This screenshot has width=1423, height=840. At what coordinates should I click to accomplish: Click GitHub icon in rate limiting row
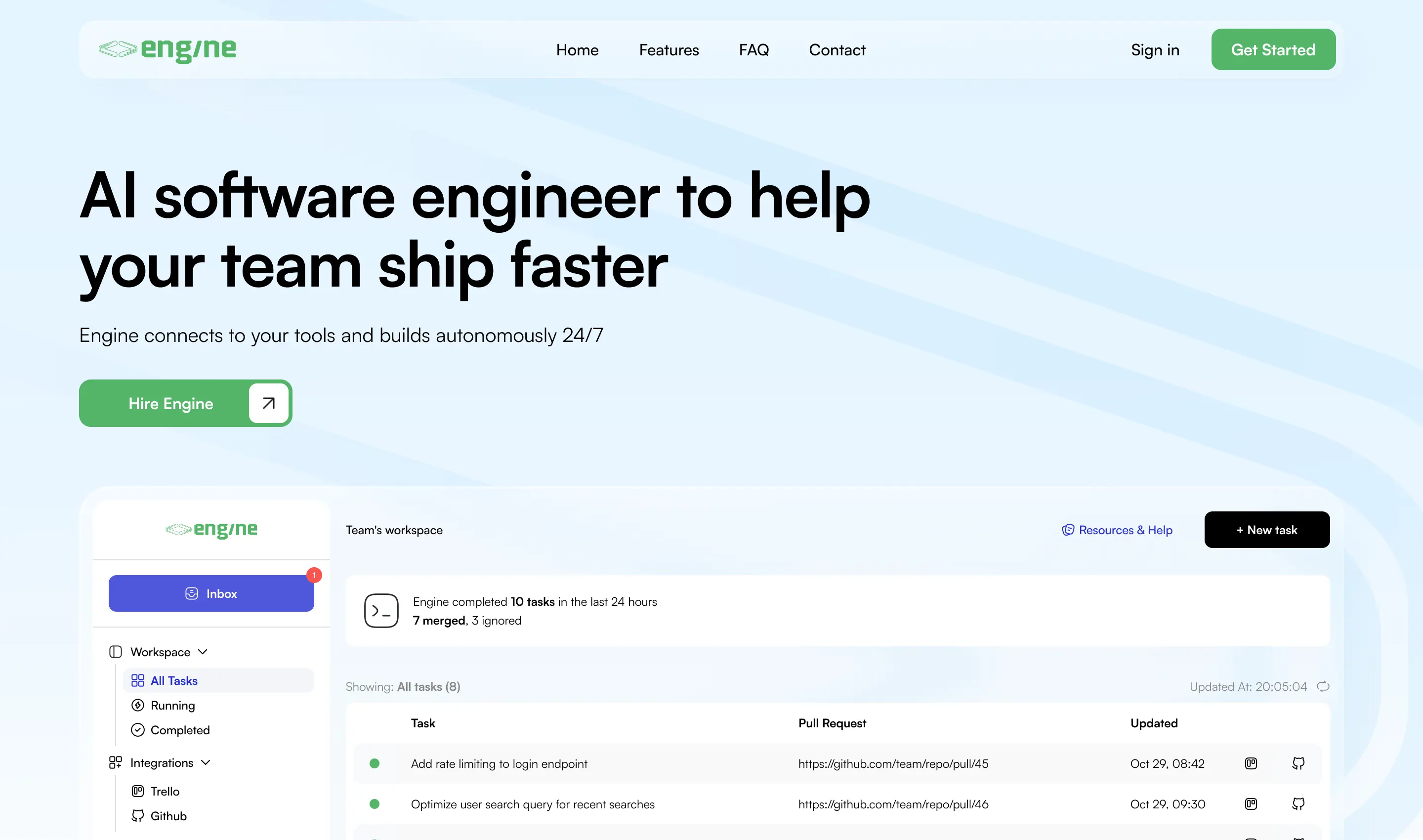pyautogui.click(x=1298, y=763)
